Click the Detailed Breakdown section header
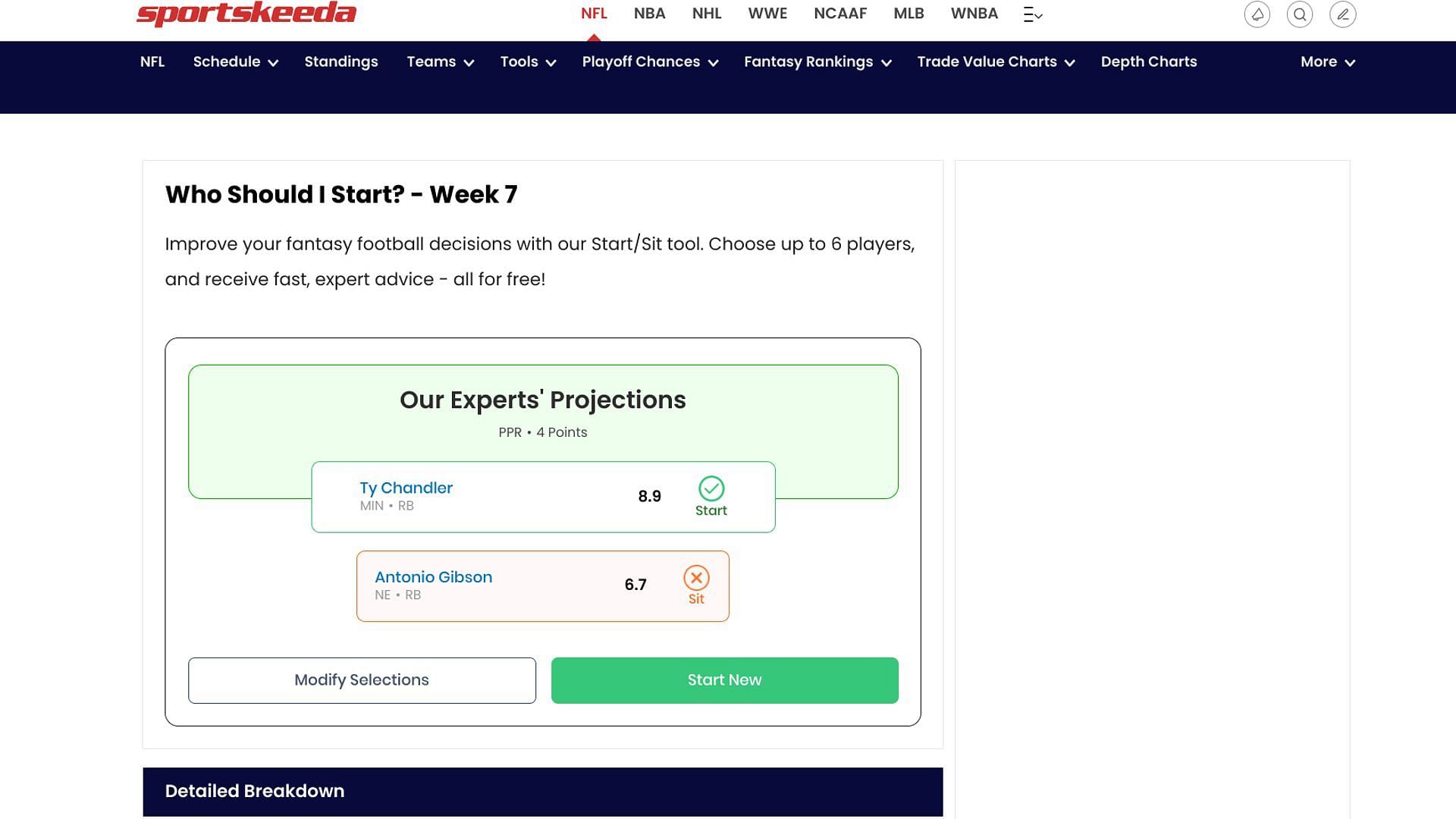Viewport: 1456px width, 819px height. [x=254, y=791]
